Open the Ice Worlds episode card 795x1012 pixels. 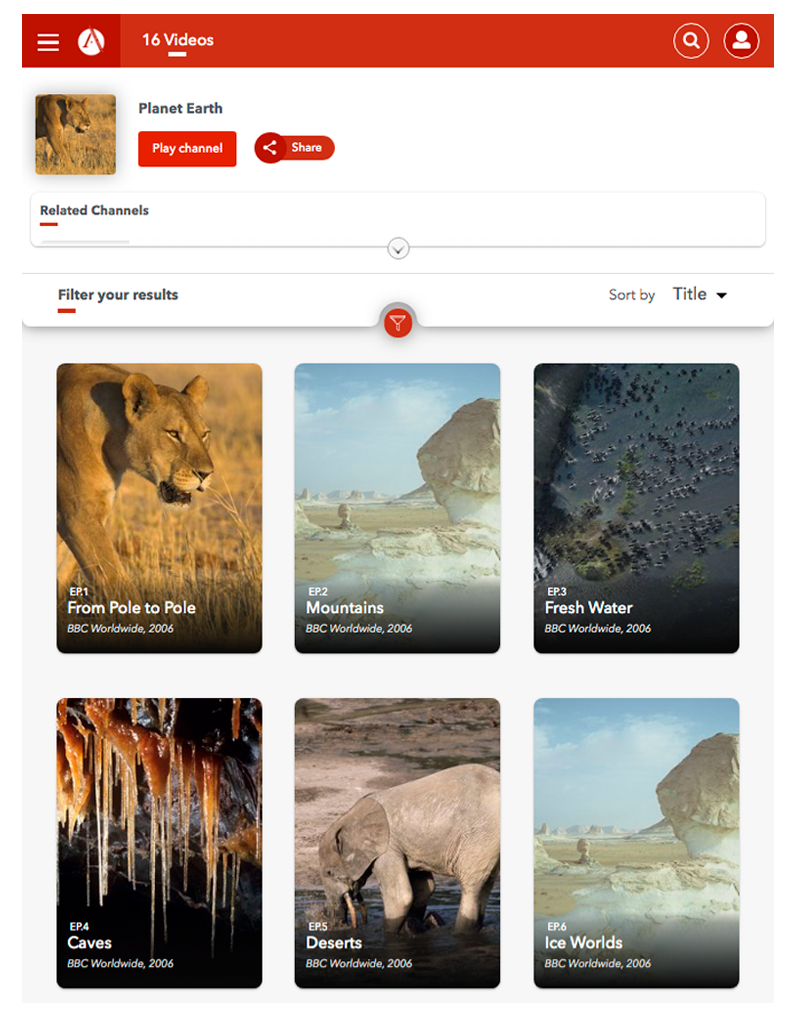tap(636, 842)
